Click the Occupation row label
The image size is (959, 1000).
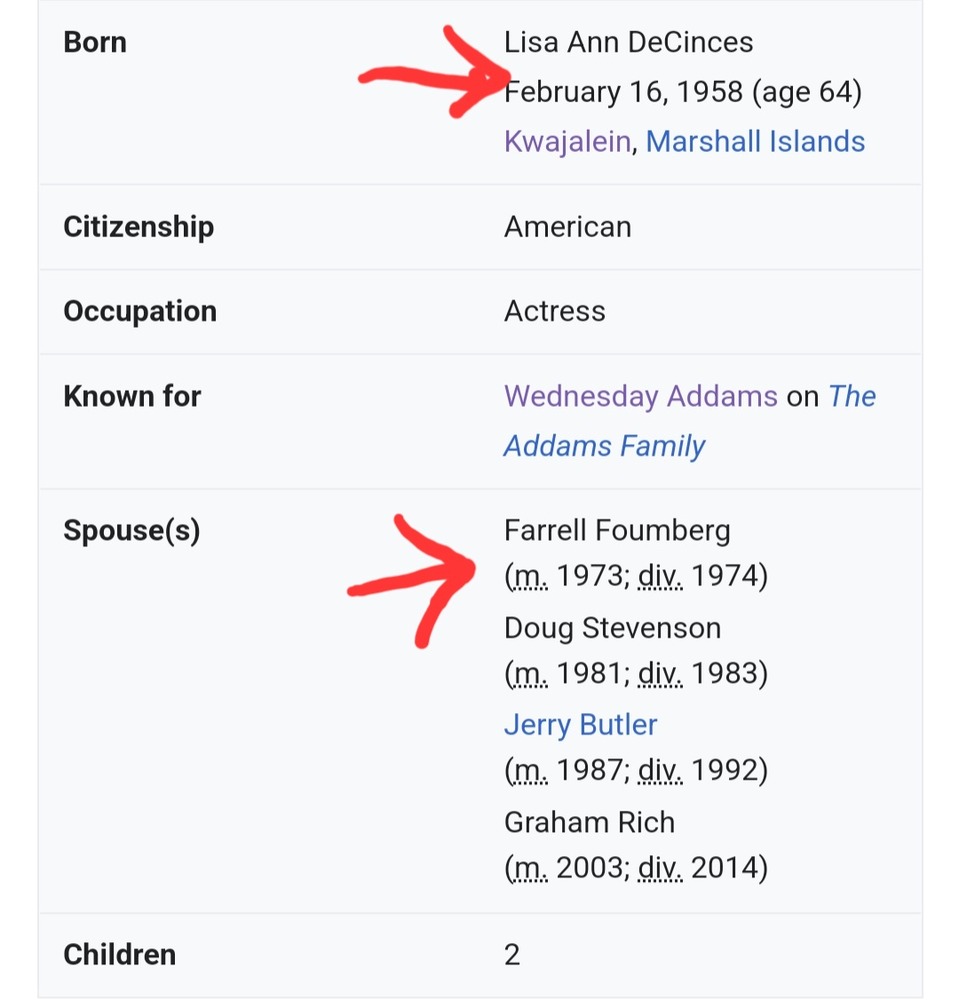pyautogui.click(x=140, y=312)
